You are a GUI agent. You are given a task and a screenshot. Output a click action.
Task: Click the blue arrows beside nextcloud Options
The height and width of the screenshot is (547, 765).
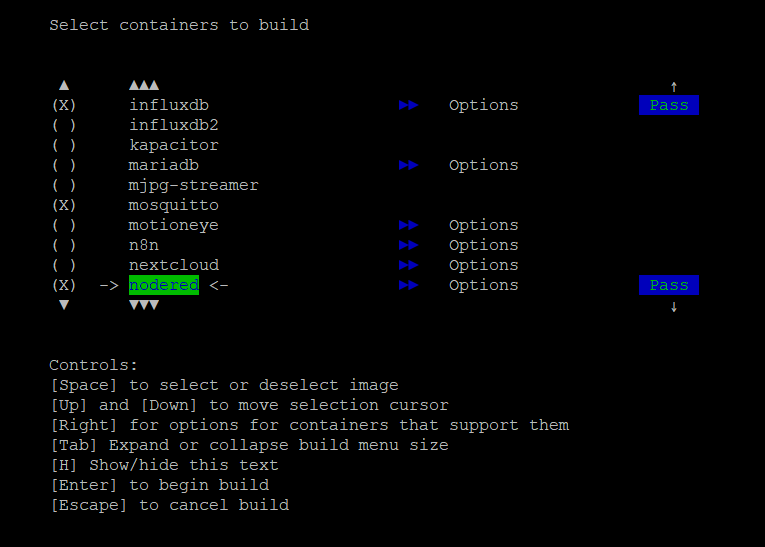click(408, 265)
